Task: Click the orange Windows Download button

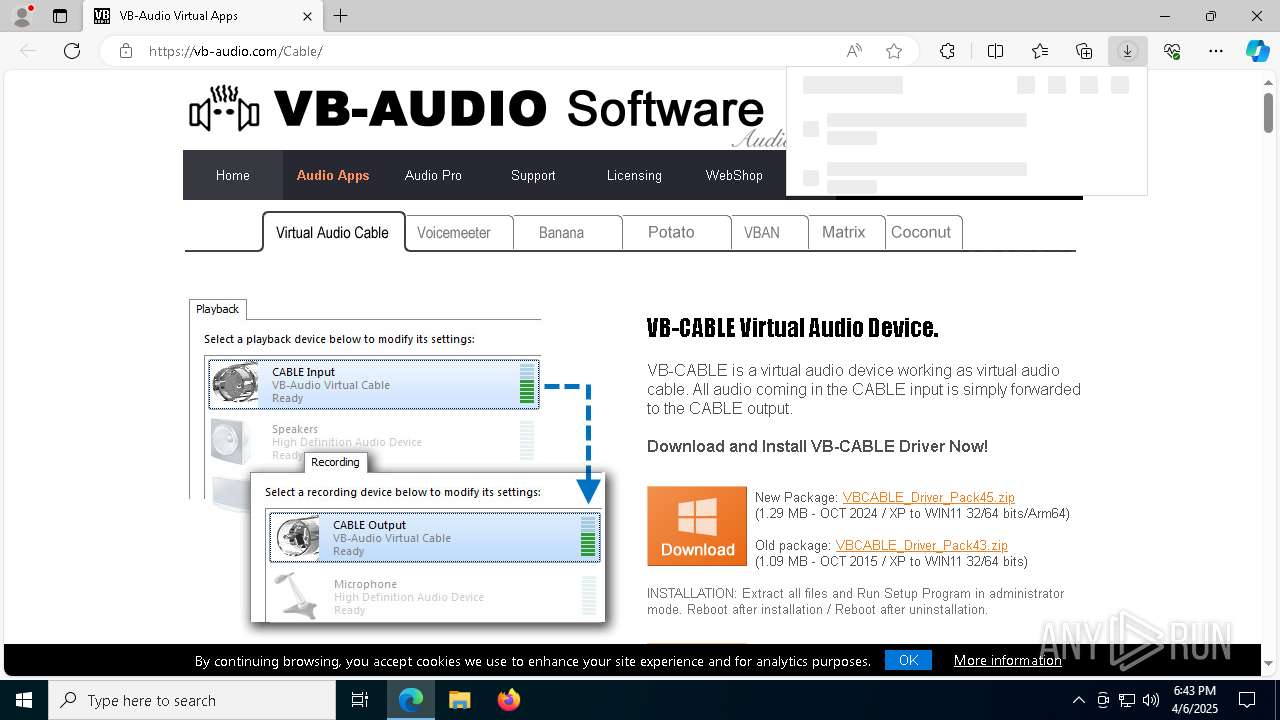Action: (697, 526)
